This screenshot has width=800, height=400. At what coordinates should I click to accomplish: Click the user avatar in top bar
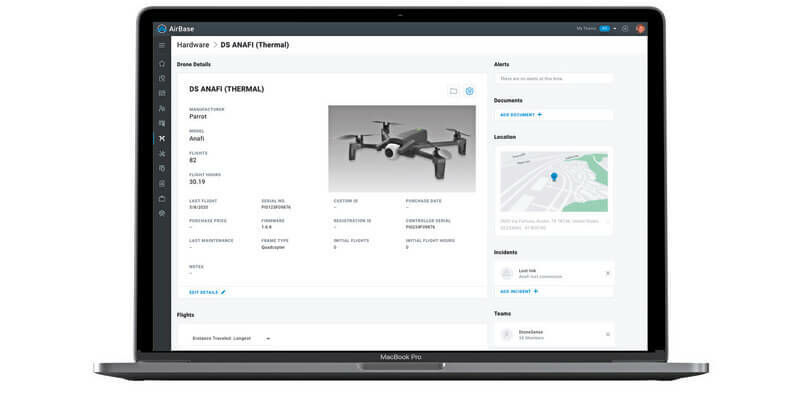pyautogui.click(x=640, y=29)
